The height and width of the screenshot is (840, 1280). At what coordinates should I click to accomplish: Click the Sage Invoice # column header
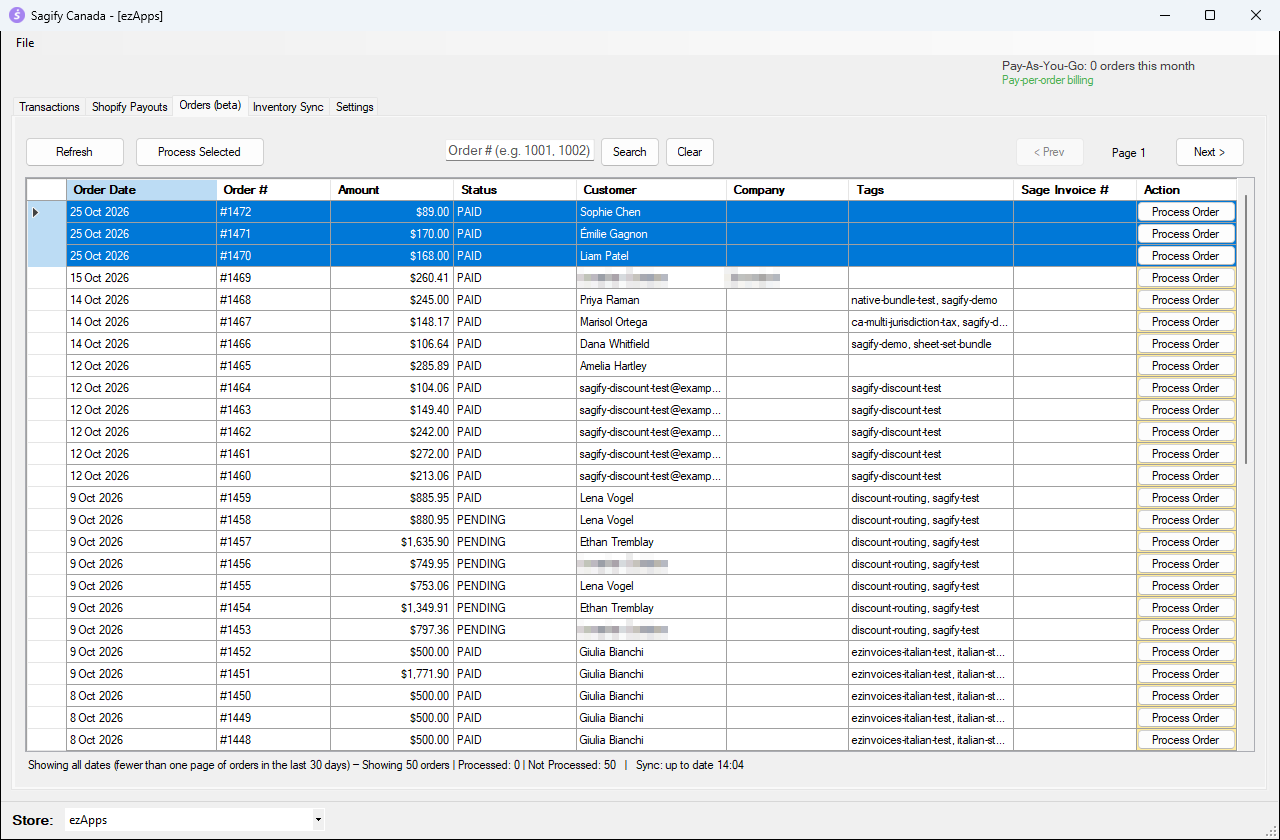(x=1075, y=190)
